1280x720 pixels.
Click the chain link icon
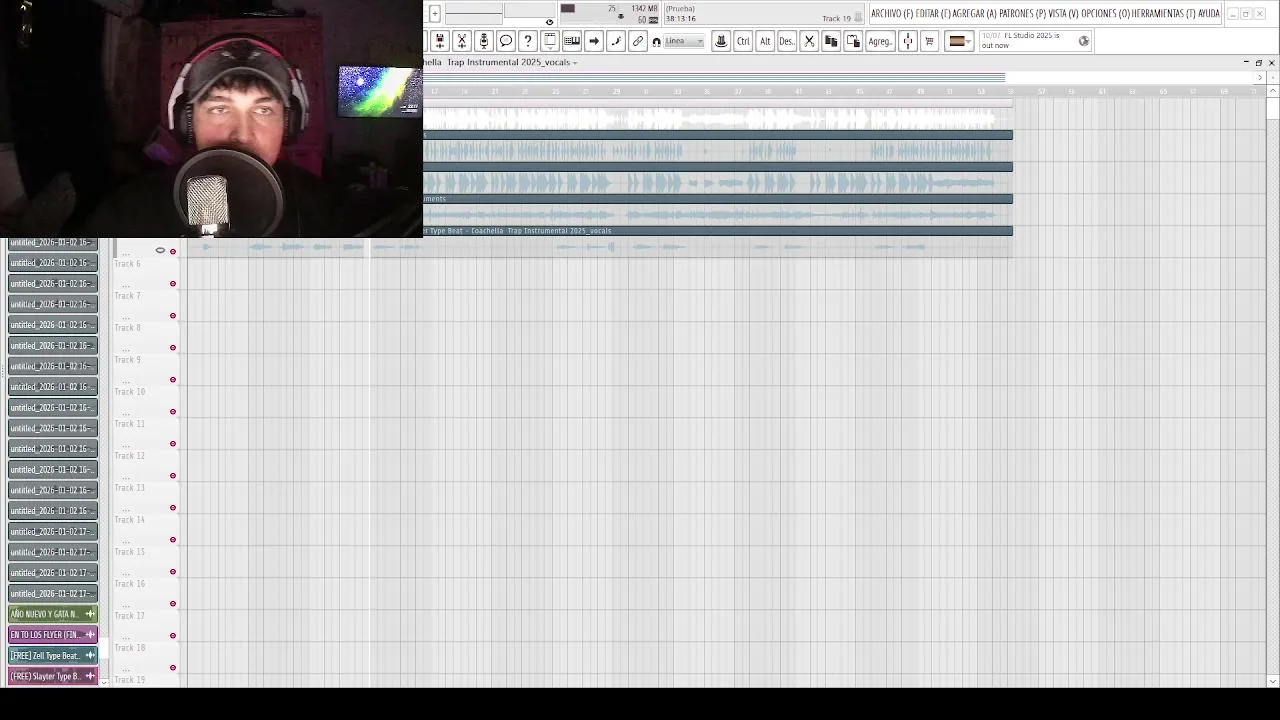[x=637, y=41]
